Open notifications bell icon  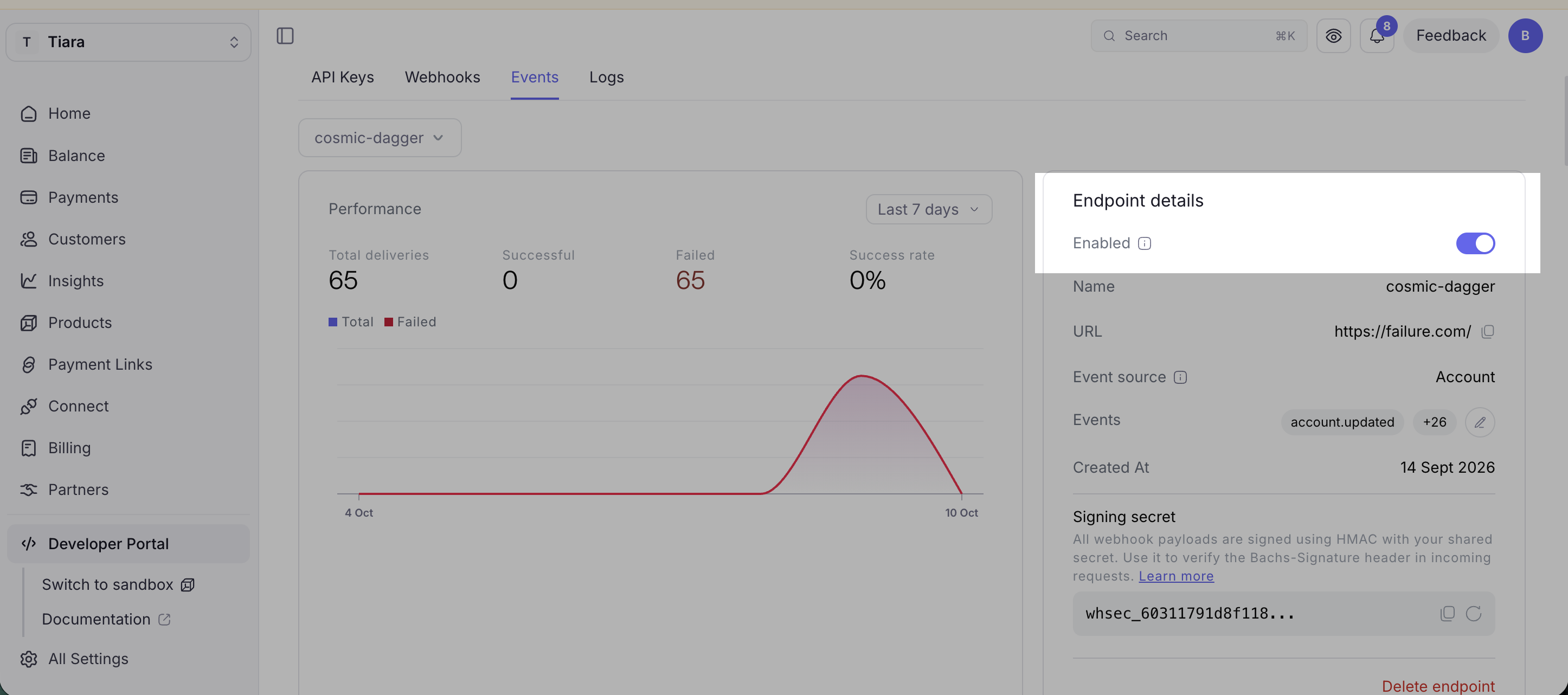pos(1376,36)
